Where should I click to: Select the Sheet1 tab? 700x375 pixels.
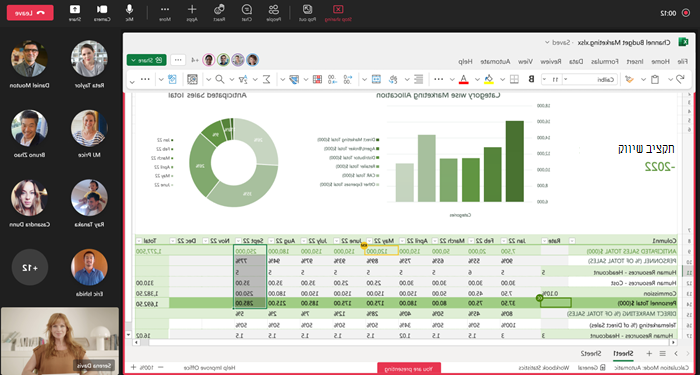click(623, 353)
